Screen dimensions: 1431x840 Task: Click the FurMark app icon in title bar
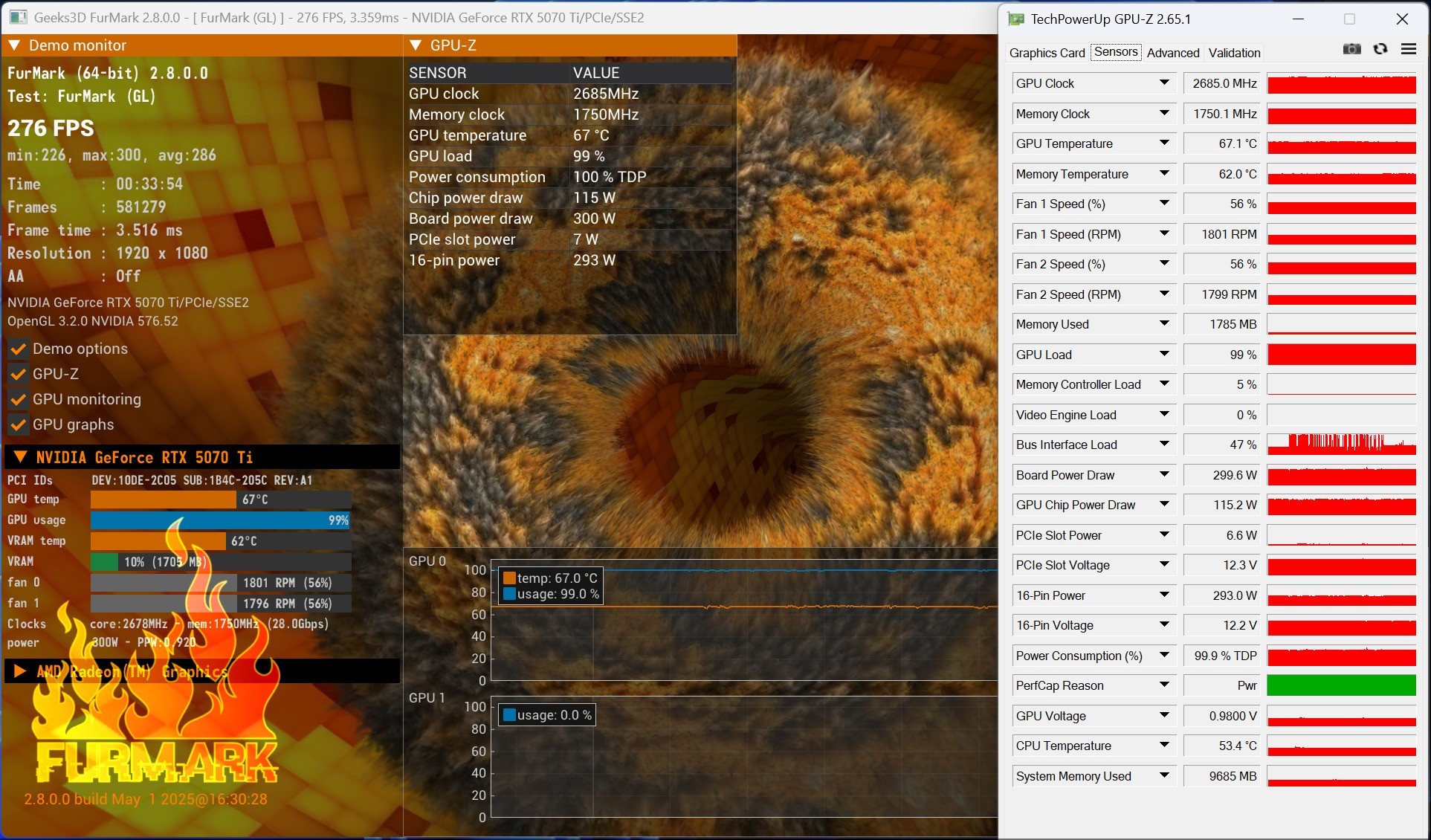pos(19,17)
